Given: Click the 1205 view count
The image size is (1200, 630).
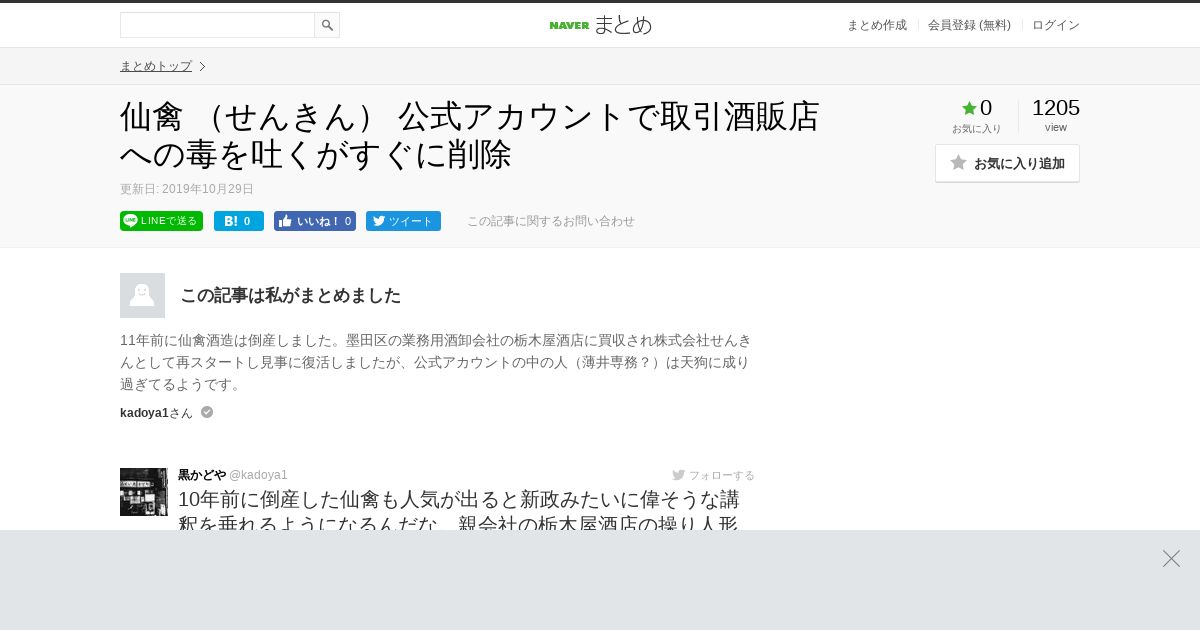Looking at the screenshot, I should point(1056,108).
